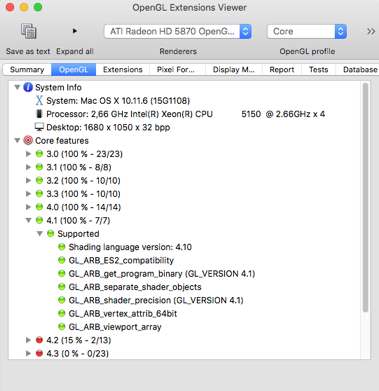Click red status dot for version 4.3

(x=39, y=353)
